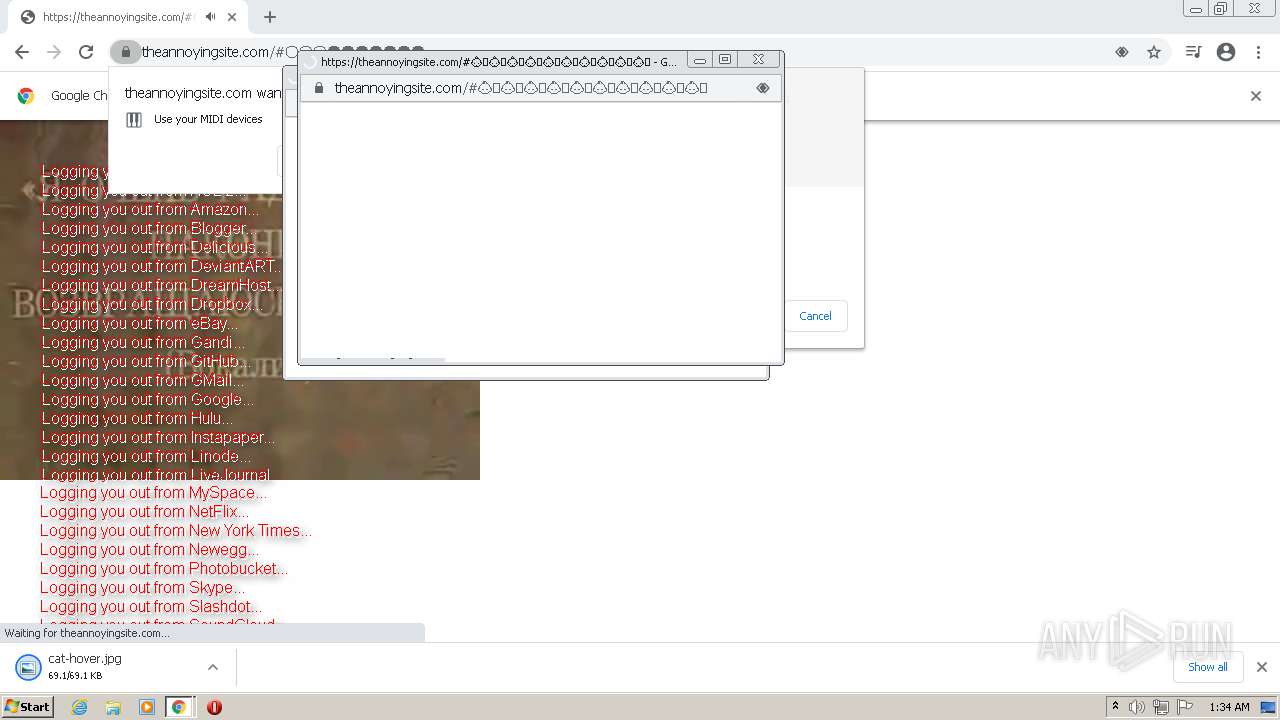Click 'Logging you out from Dropbox...' text
The width and height of the screenshot is (1280, 720).
(150, 304)
